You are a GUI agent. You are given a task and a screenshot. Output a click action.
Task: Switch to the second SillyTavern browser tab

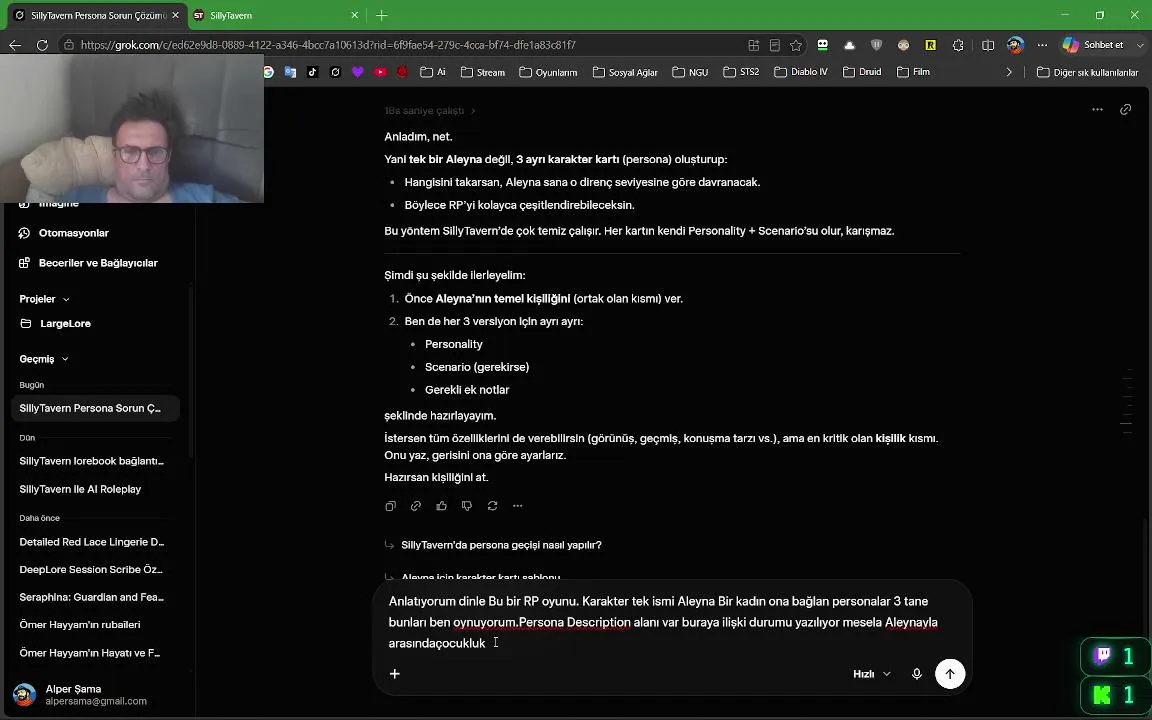pyautogui.click(x=276, y=15)
